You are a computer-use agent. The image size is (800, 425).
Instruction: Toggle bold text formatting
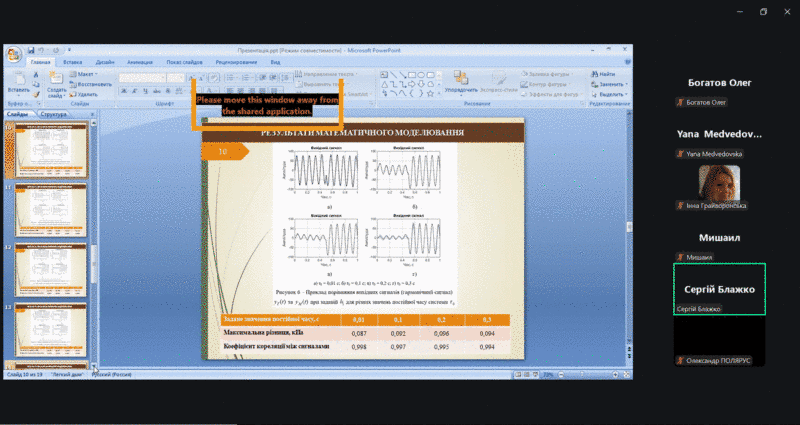[122, 90]
